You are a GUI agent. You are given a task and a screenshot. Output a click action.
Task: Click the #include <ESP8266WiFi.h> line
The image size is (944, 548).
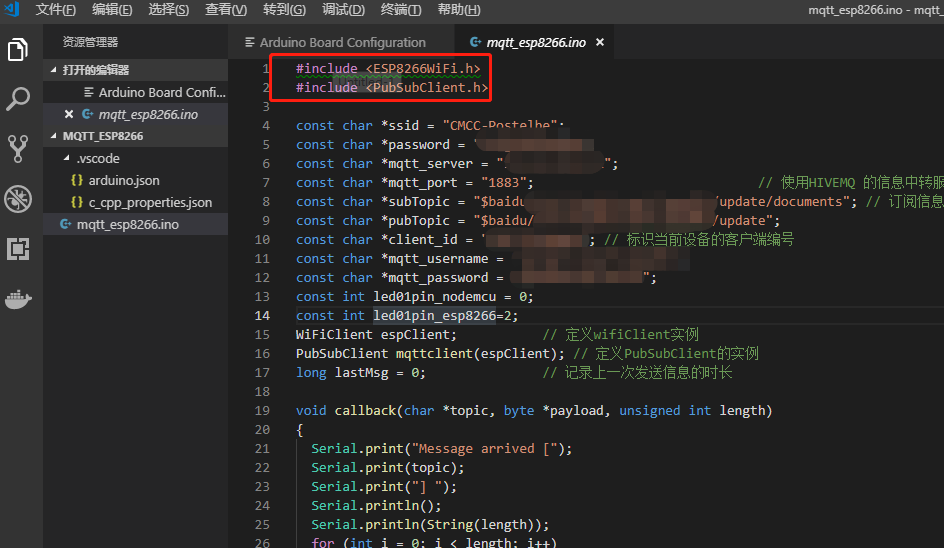pos(388,69)
